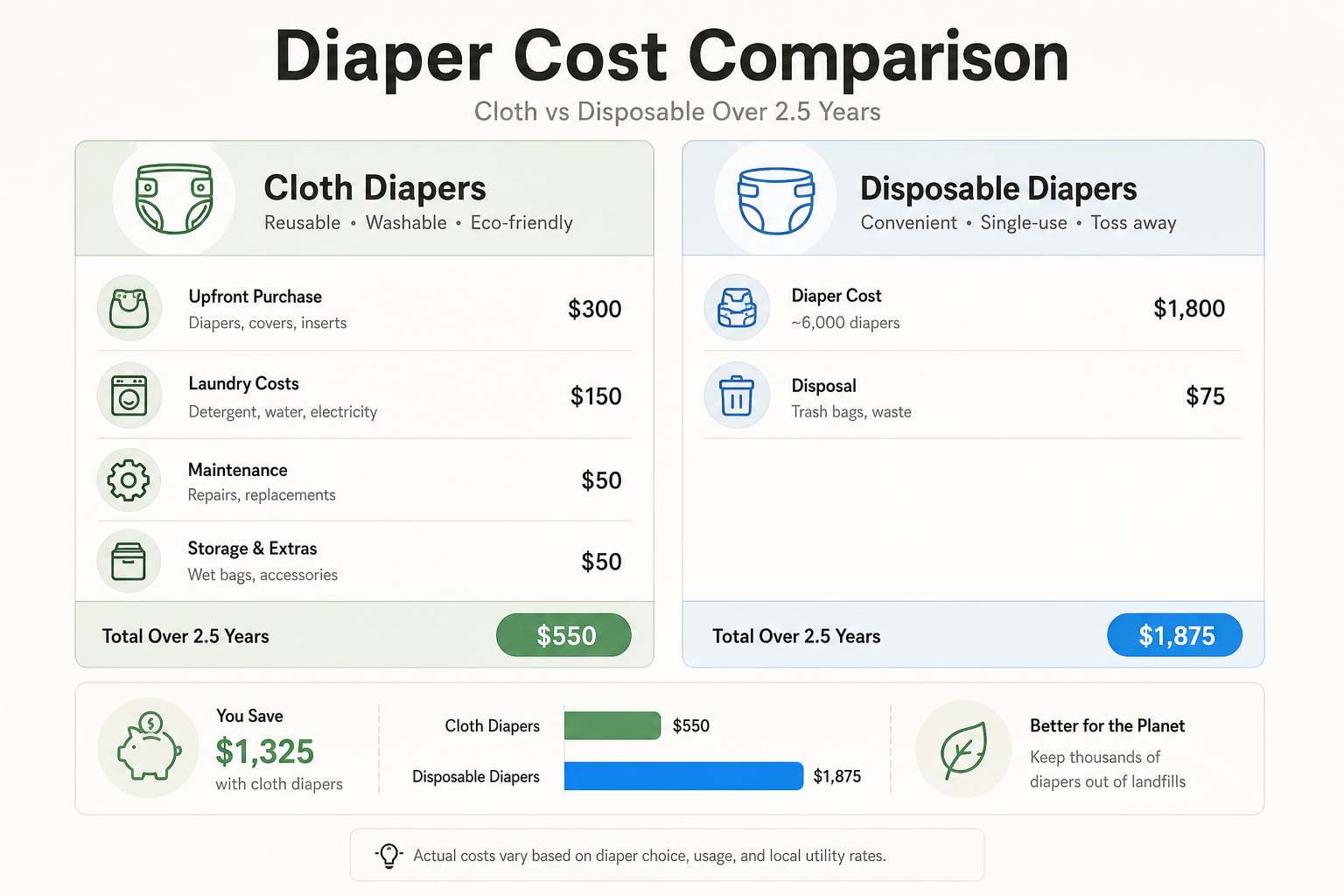Image resolution: width=1344 pixels, height=896 pixels.
Task: Click the $300 upfront purchase amount
Action: [595, 309]
